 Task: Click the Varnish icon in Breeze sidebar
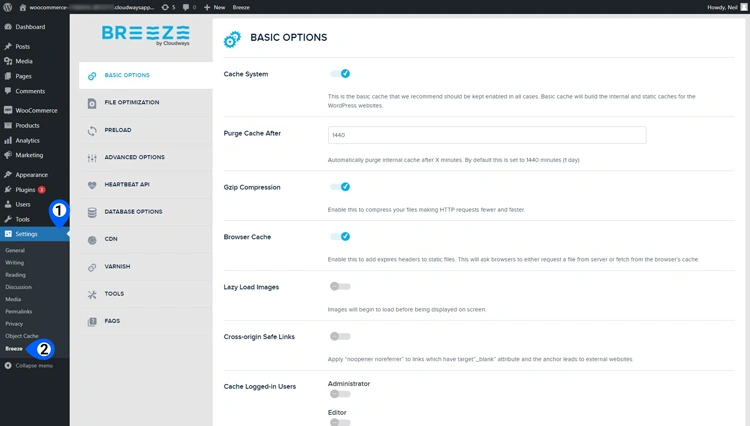pyautogui.click(x=92, y=267)
